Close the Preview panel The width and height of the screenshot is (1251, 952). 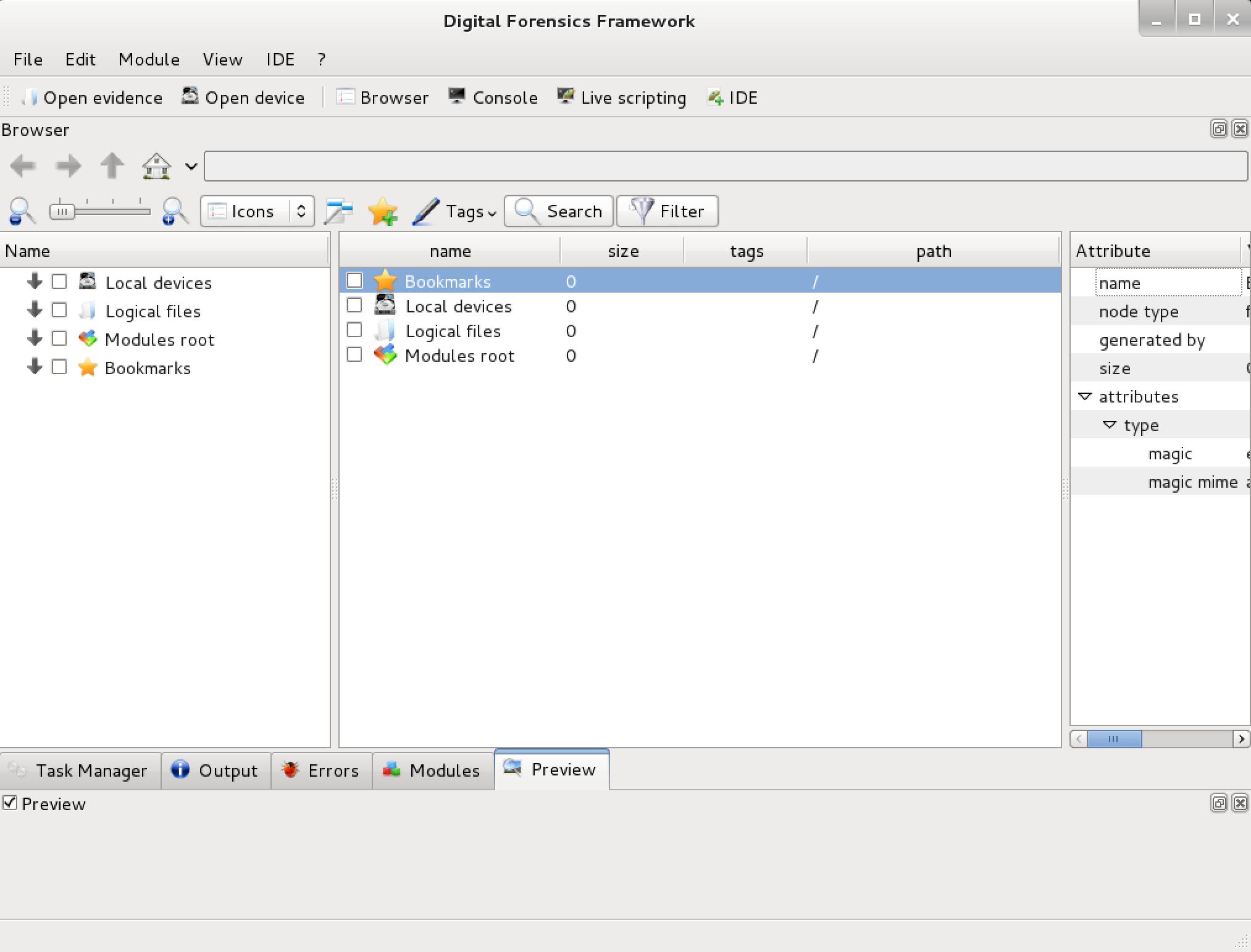click(1240, 803)
